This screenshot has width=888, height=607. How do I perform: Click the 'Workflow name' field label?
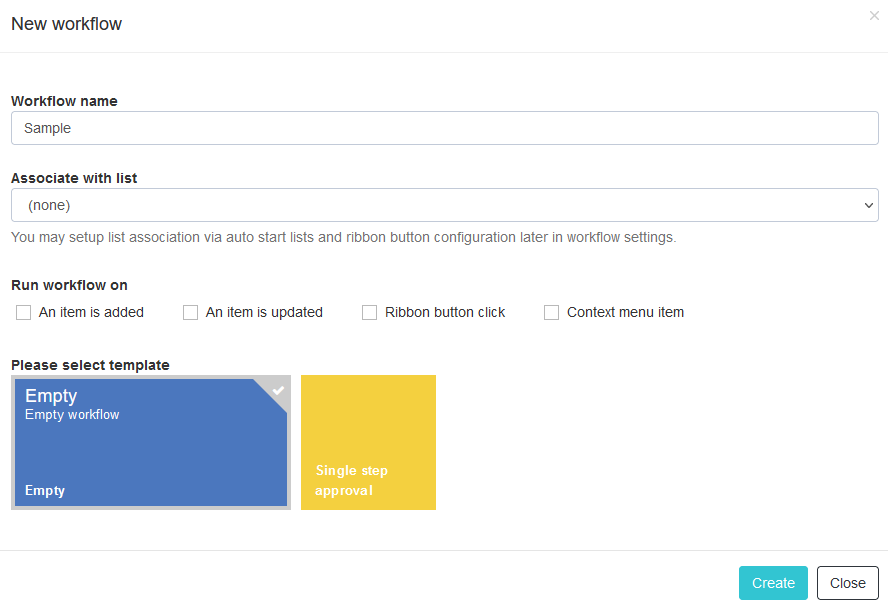click(64, 101)
